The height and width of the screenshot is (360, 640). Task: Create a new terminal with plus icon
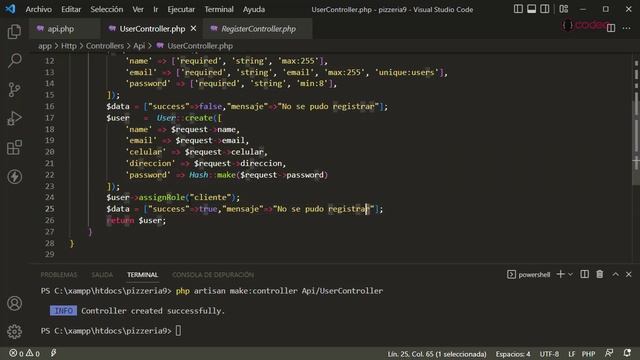point(560,274)
